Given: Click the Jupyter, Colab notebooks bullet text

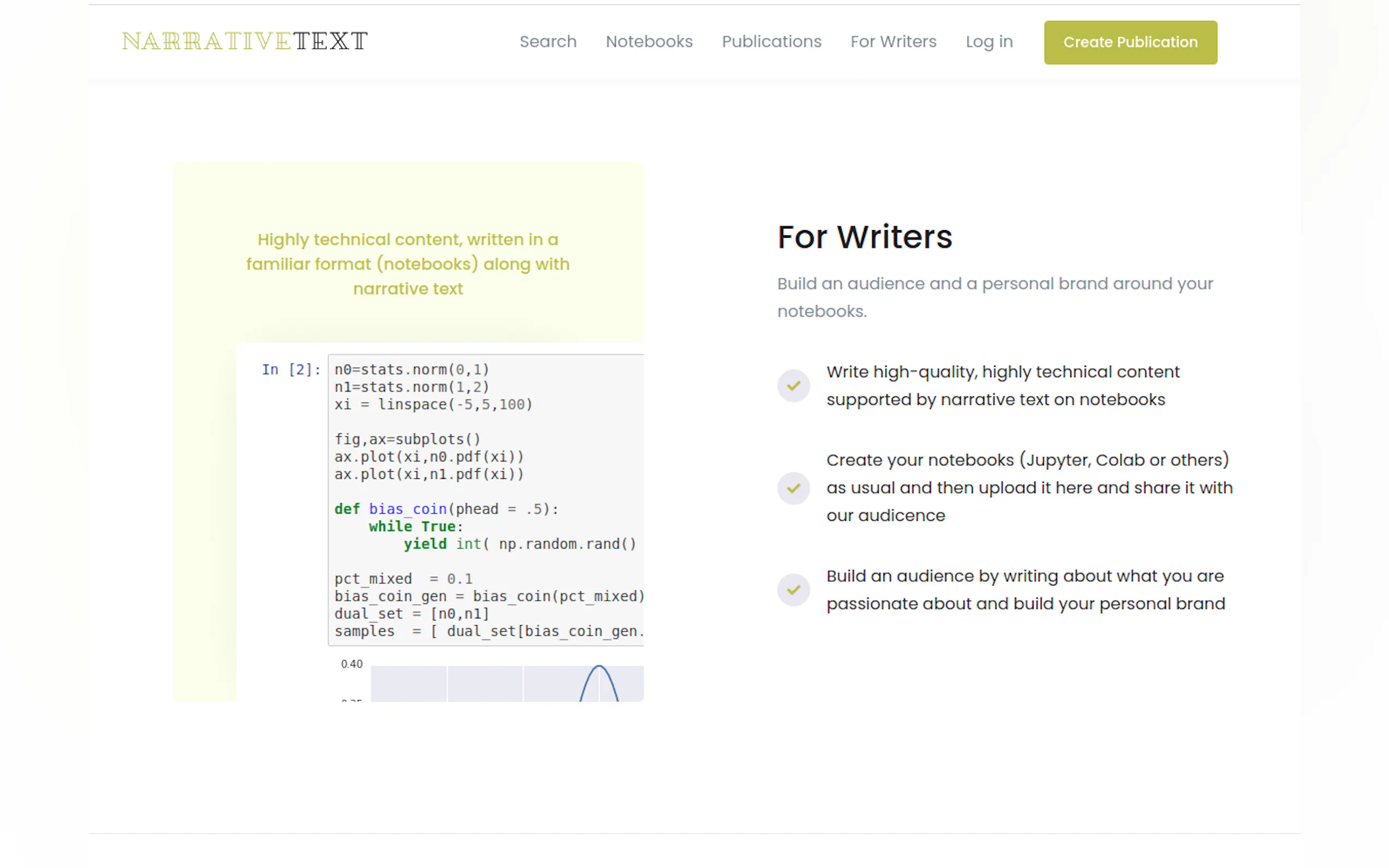Looking at the screenshot, I should (1029, 488).
